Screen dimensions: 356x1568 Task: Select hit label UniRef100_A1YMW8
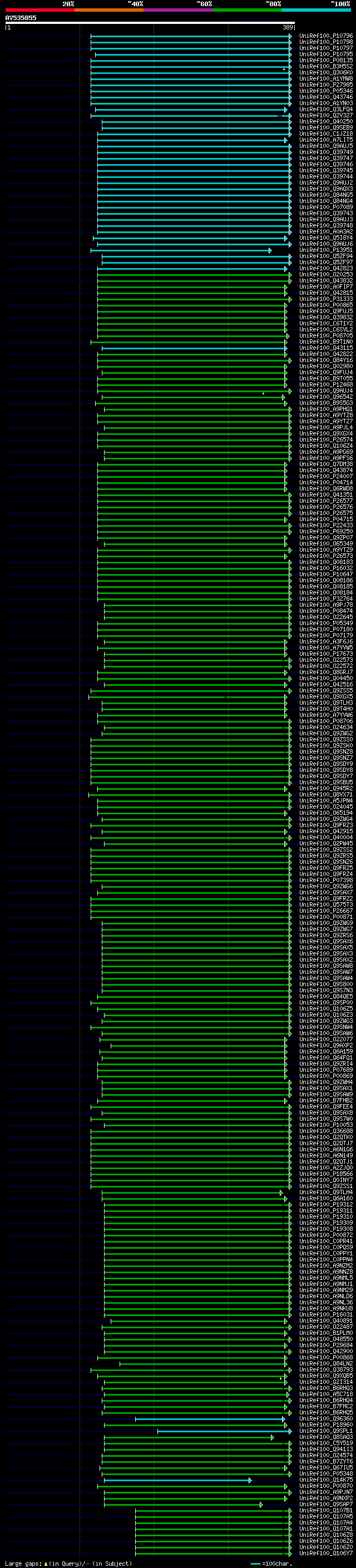pyautogui.click(x=326, y=78)
